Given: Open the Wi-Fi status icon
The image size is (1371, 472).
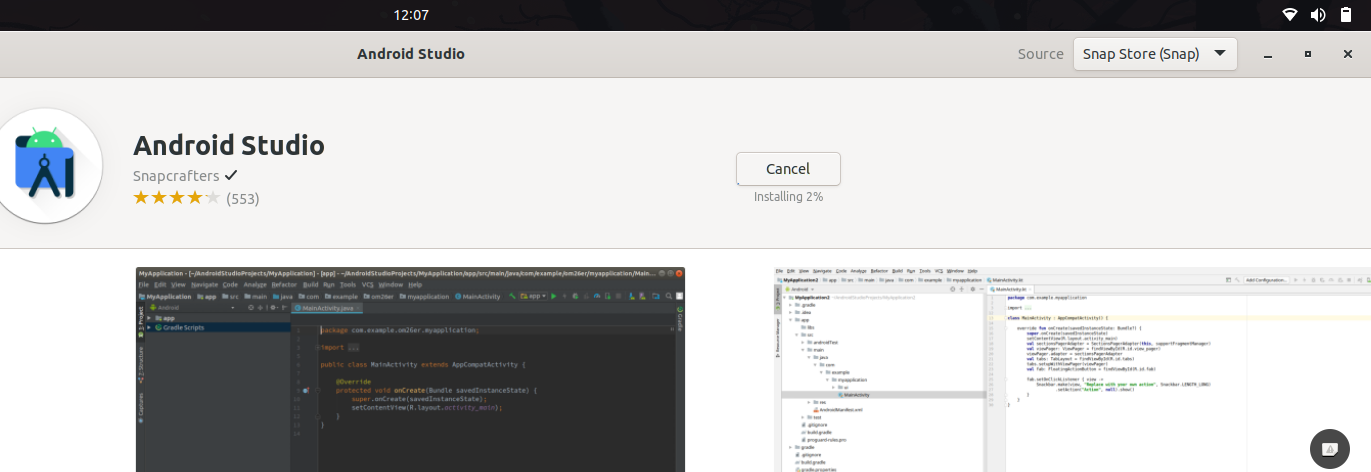Looking at the screenshot, I should 1290,15.
